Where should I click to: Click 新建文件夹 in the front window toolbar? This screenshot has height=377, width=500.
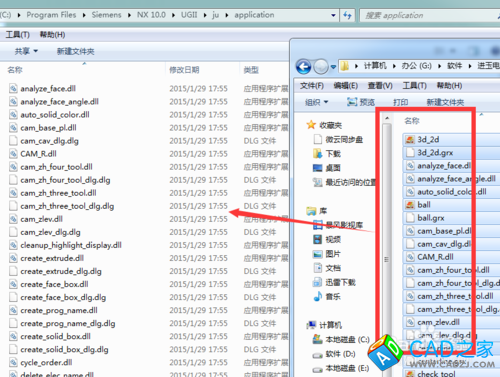[445, 102]
